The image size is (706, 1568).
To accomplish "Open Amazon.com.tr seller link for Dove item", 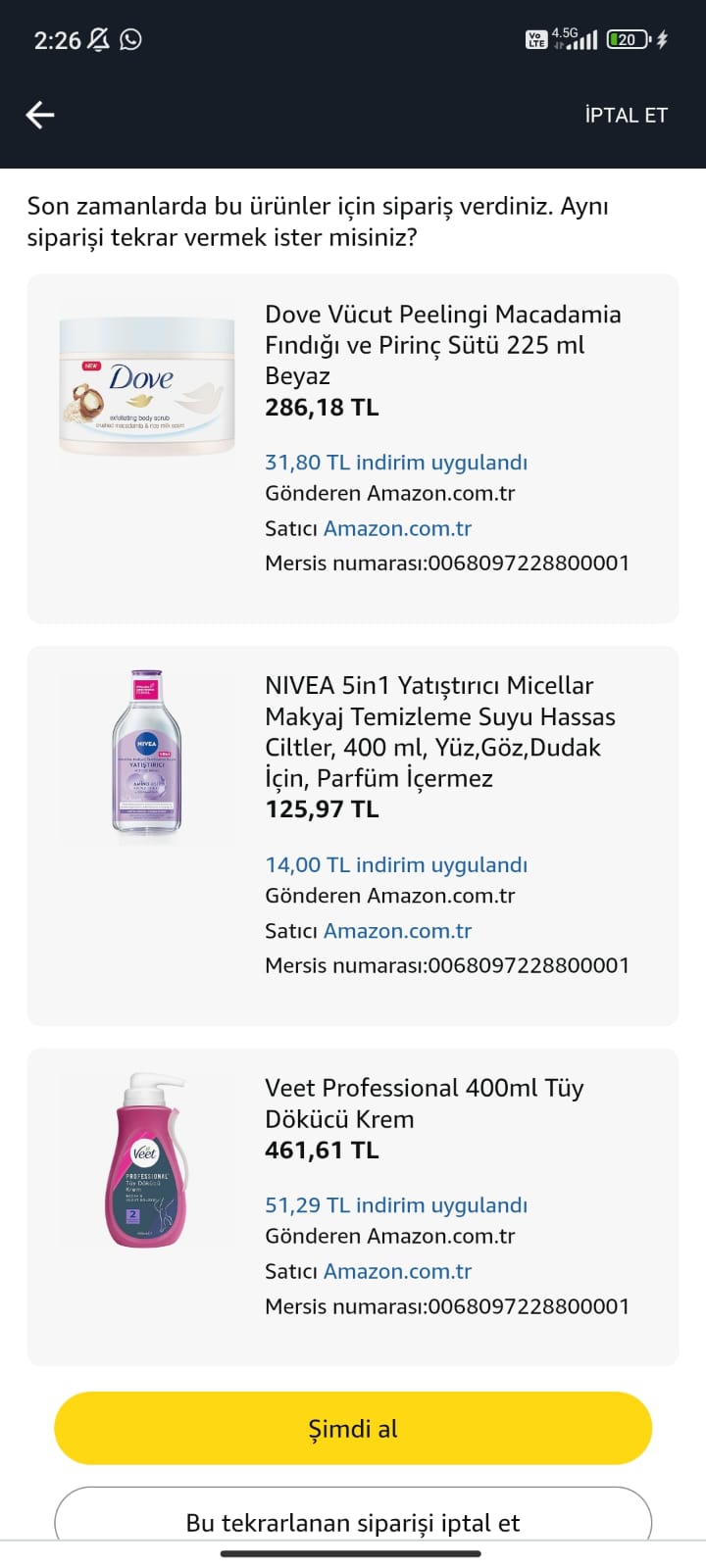I will [x=397, y=528].
